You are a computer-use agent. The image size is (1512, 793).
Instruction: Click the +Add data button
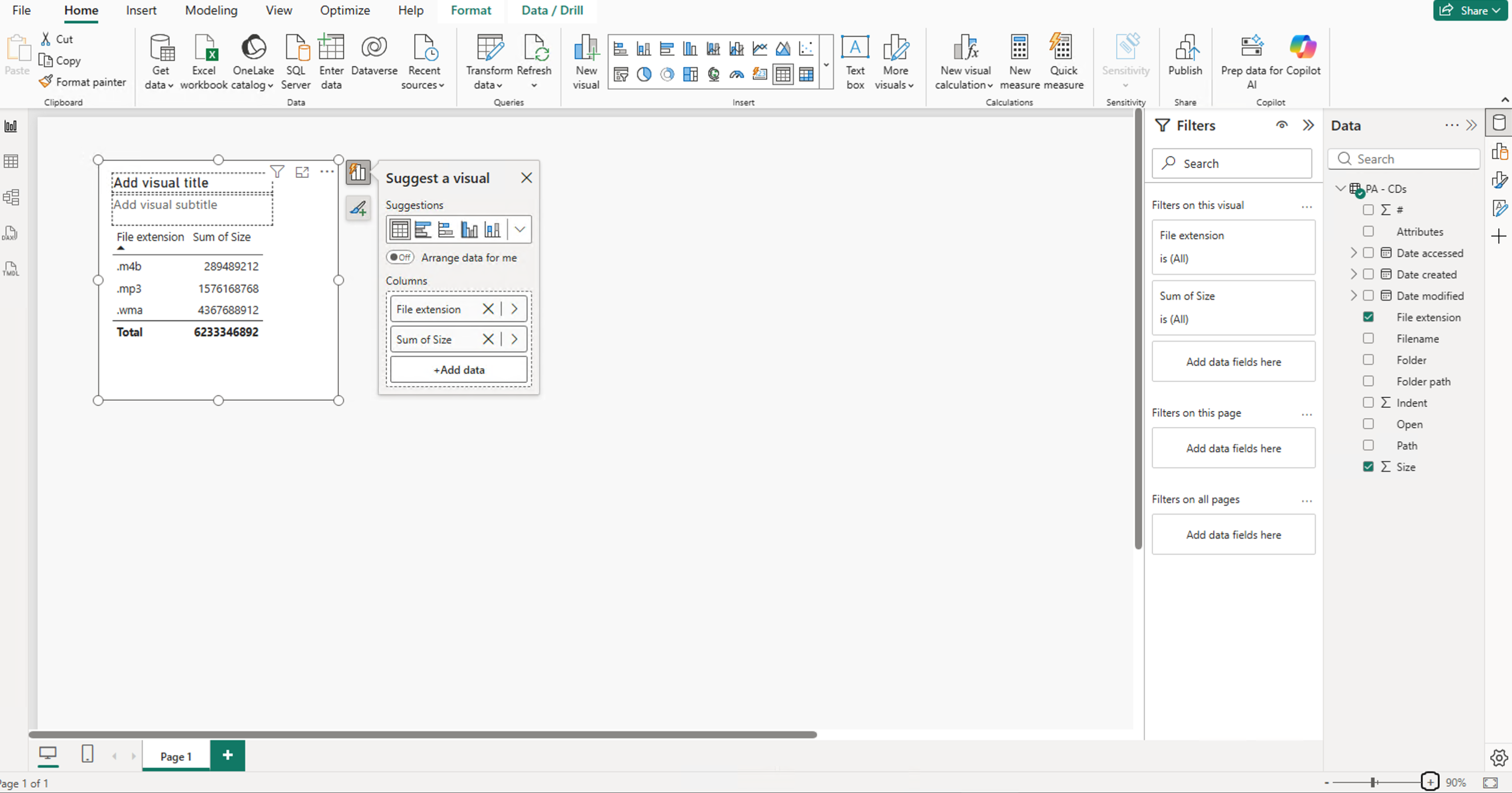point(459,370)
